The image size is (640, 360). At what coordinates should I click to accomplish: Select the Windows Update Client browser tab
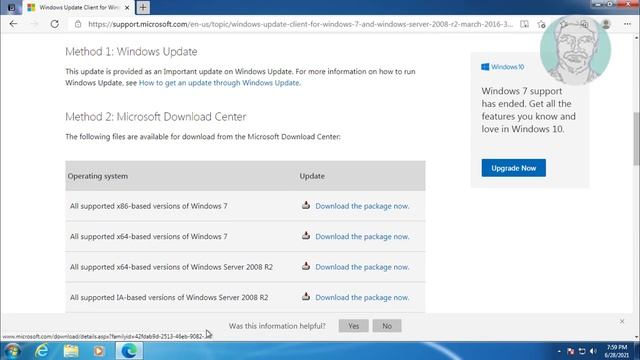click(78, 7)
